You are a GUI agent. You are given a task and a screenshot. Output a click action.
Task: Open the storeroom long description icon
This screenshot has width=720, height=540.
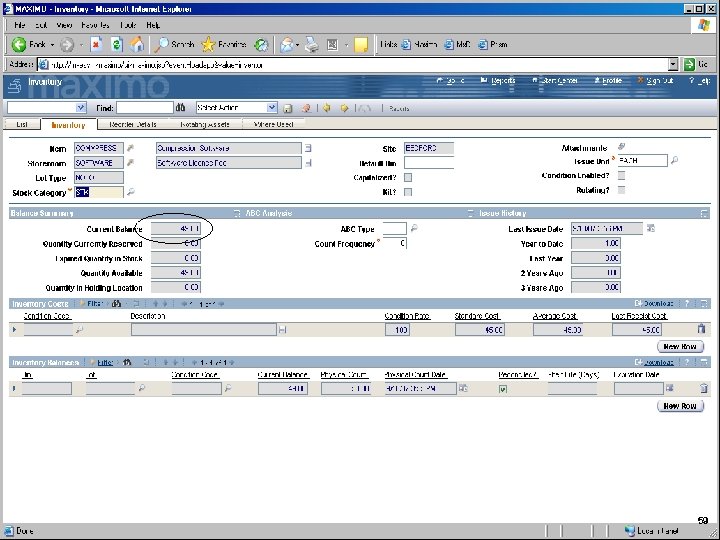click(x=308, y=163)
